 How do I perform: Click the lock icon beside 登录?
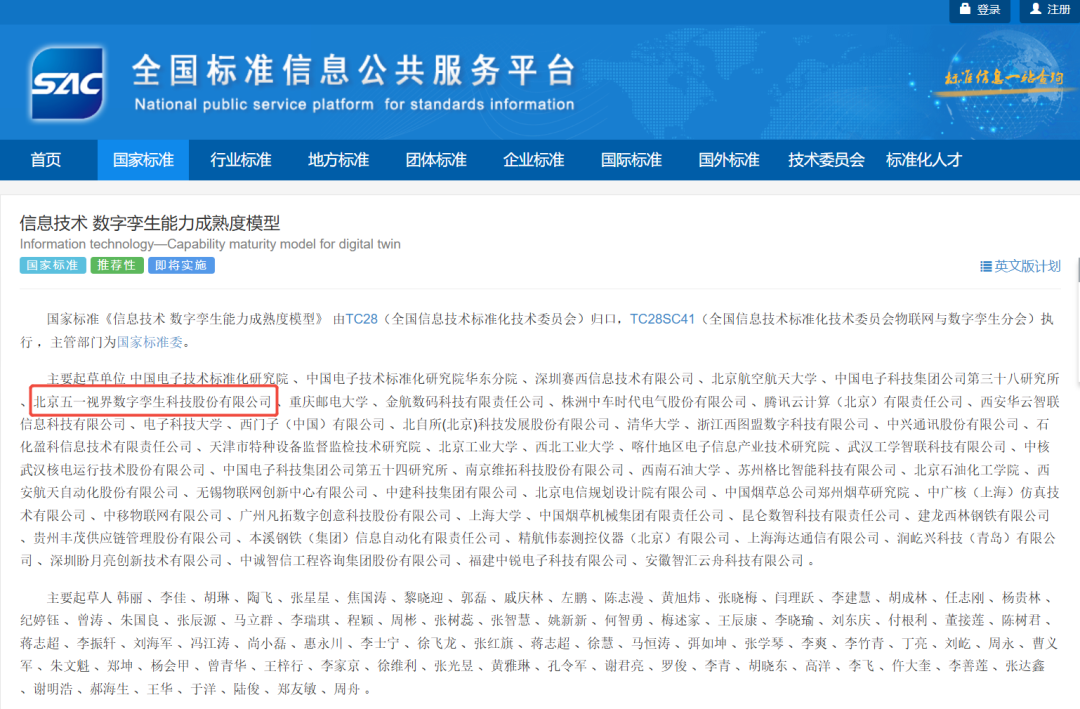965,9
